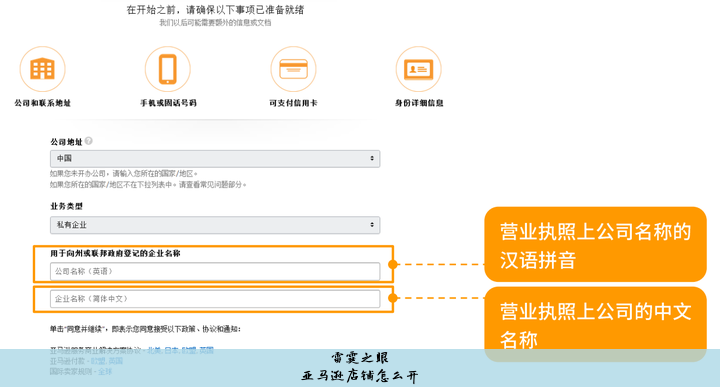
Task: Click the 公司和联系地址 caption
Action: (x=43, y=103)
